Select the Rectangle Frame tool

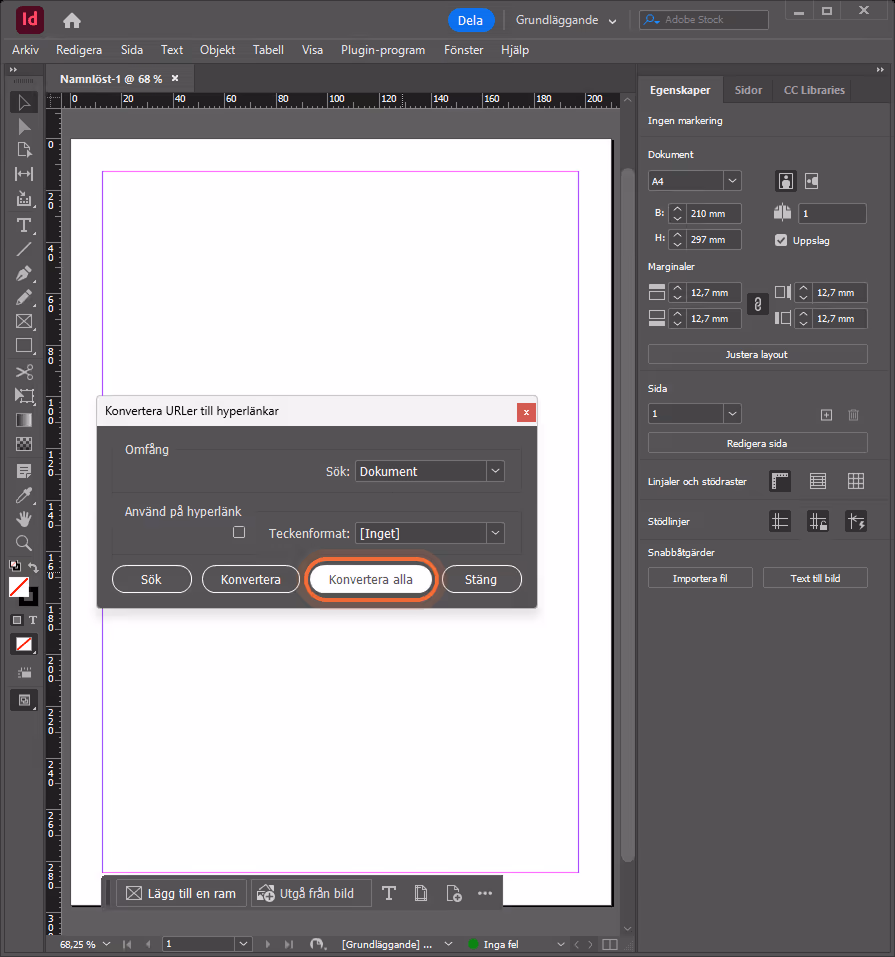tap(24, 322)
